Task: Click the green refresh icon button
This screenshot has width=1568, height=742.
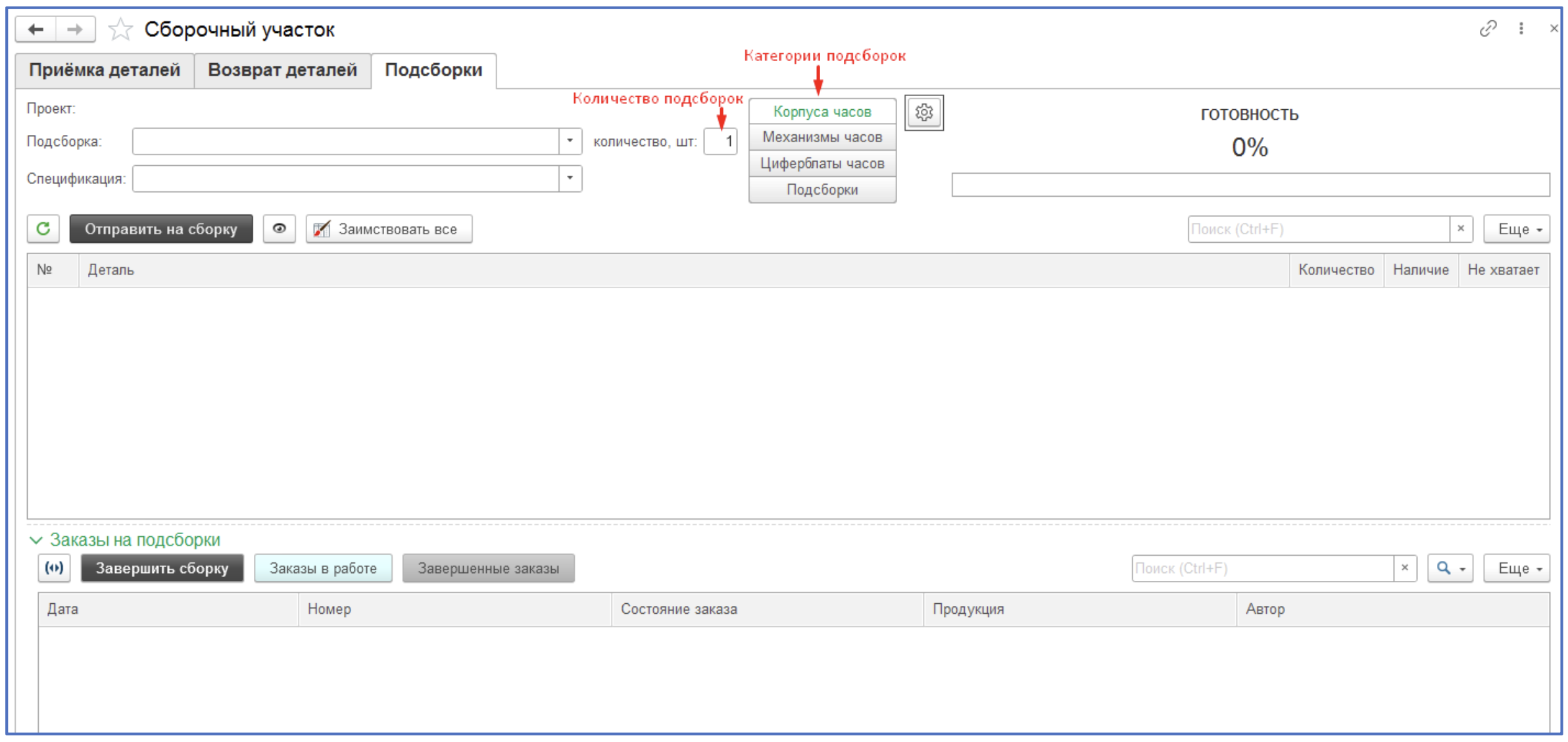Action: (43, 229)
